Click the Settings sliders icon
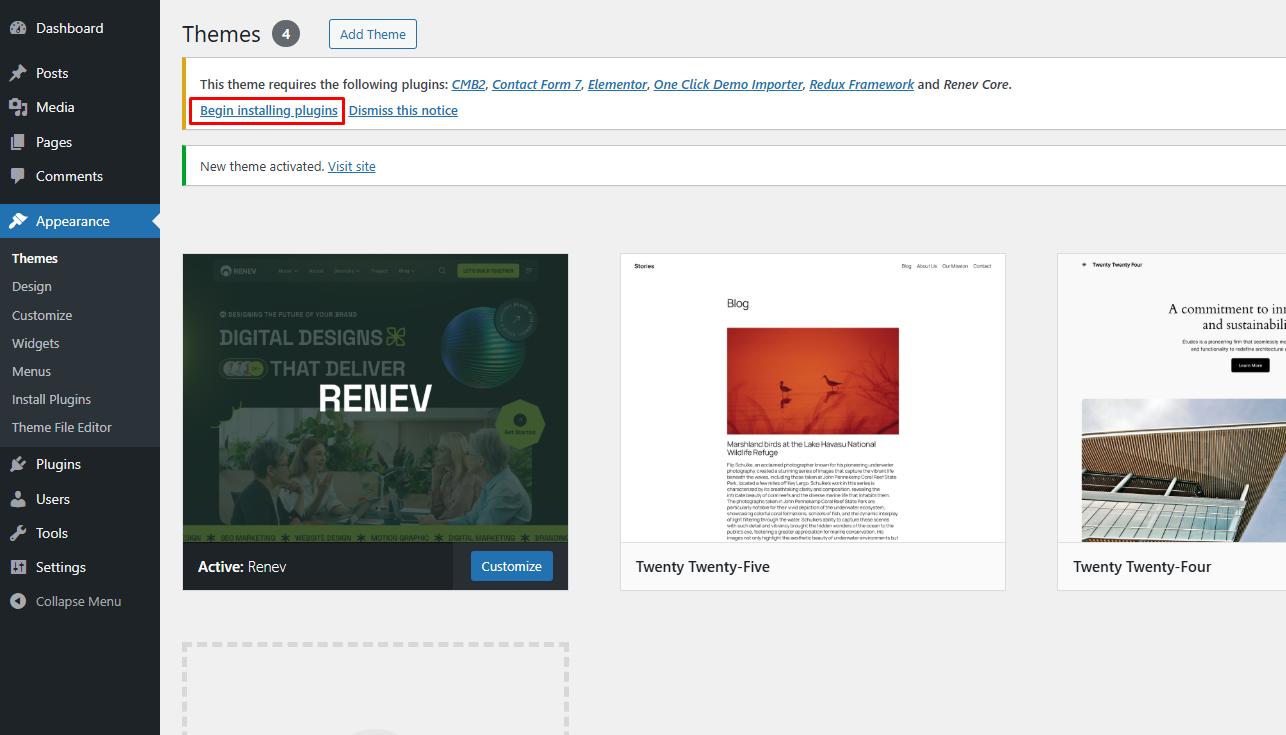Image resolution: width=1286 pixels, height=735 pixels. tap(18, 567)
